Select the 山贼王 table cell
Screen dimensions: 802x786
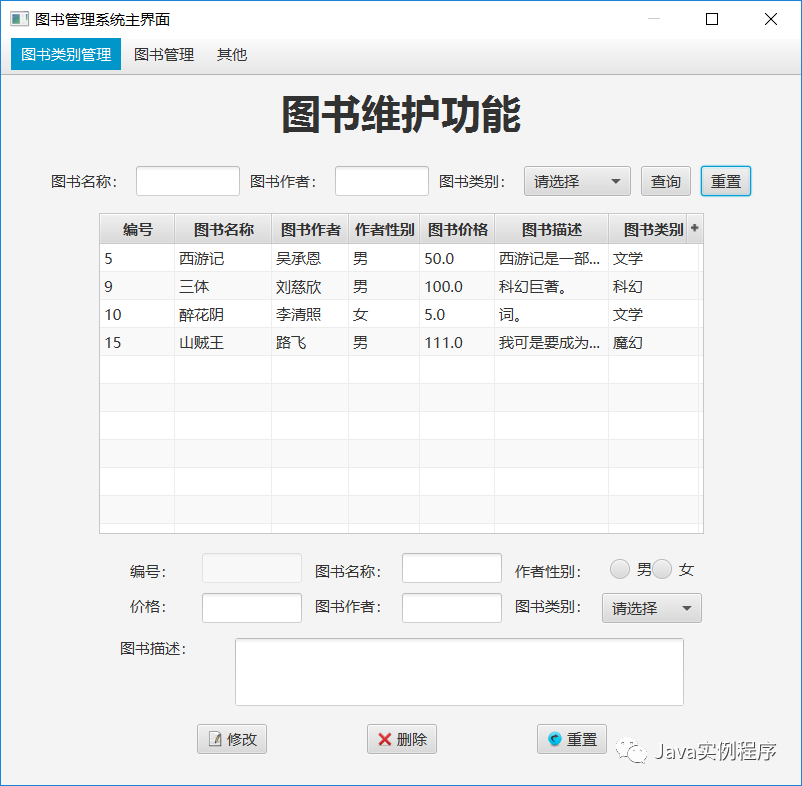coord(223,342)
